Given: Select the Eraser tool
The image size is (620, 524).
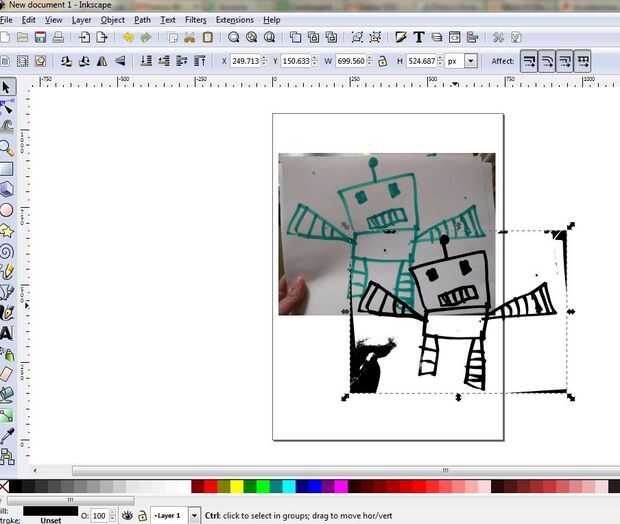Looking at the screenshot, I should click(6, 374).
